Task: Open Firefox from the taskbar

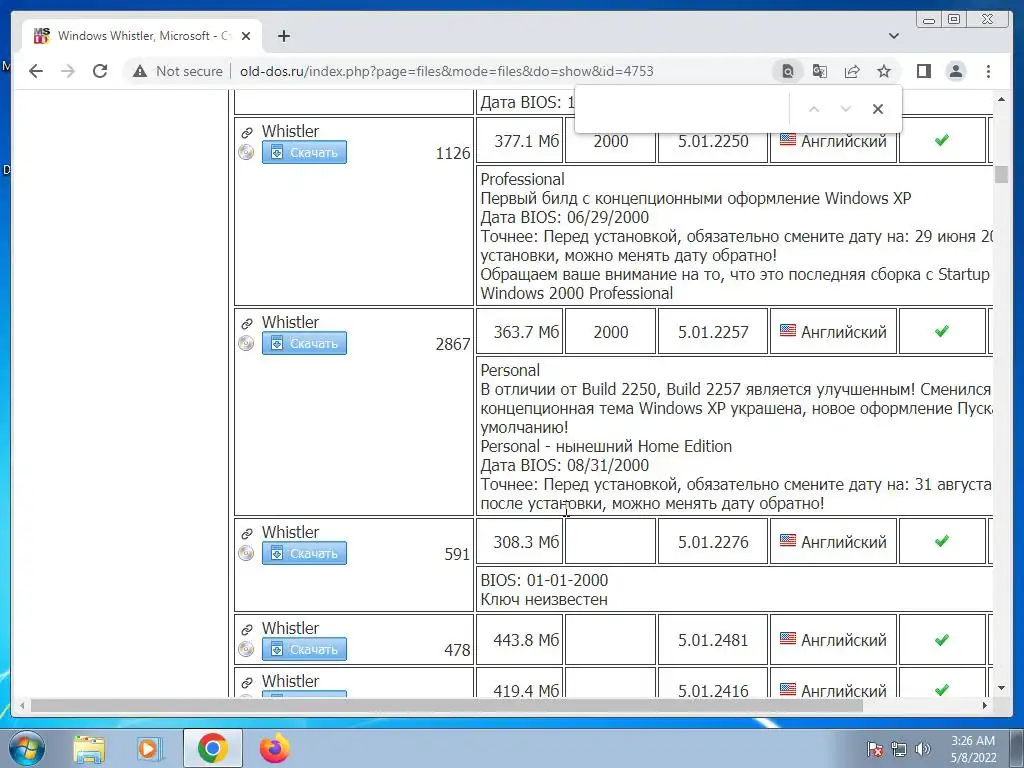Action: point(274,749)
